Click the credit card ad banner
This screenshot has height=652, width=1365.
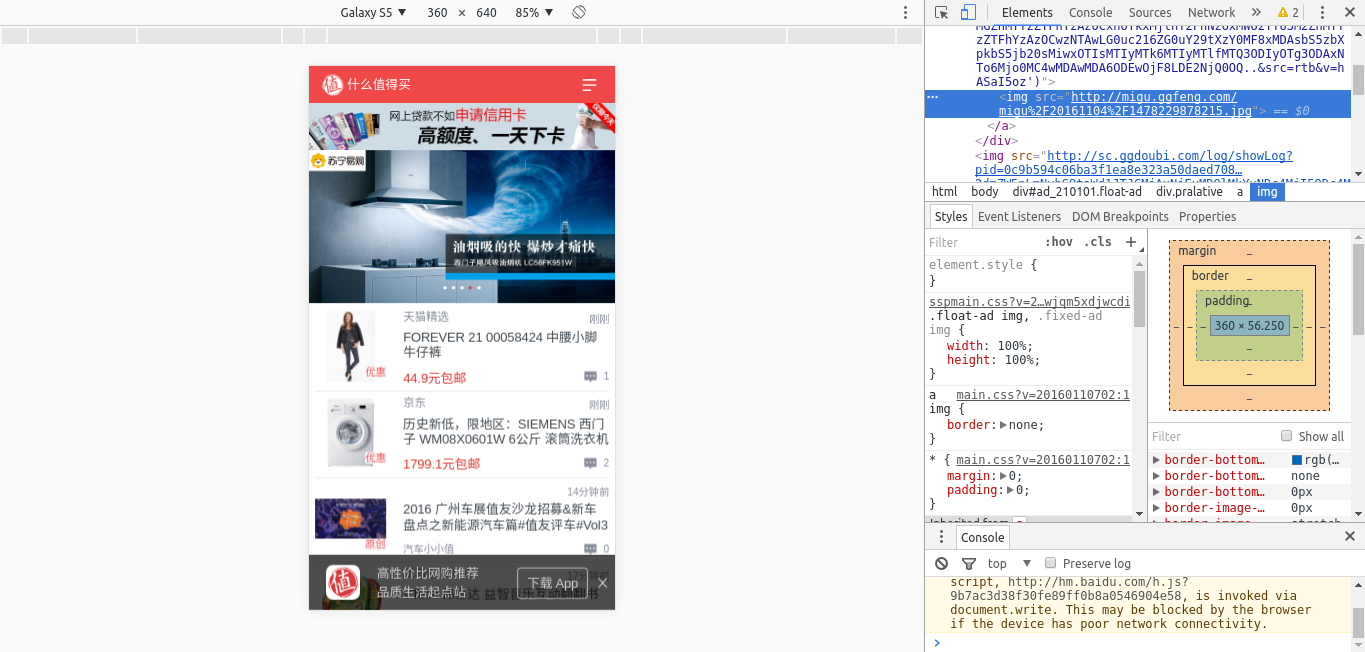462,127
